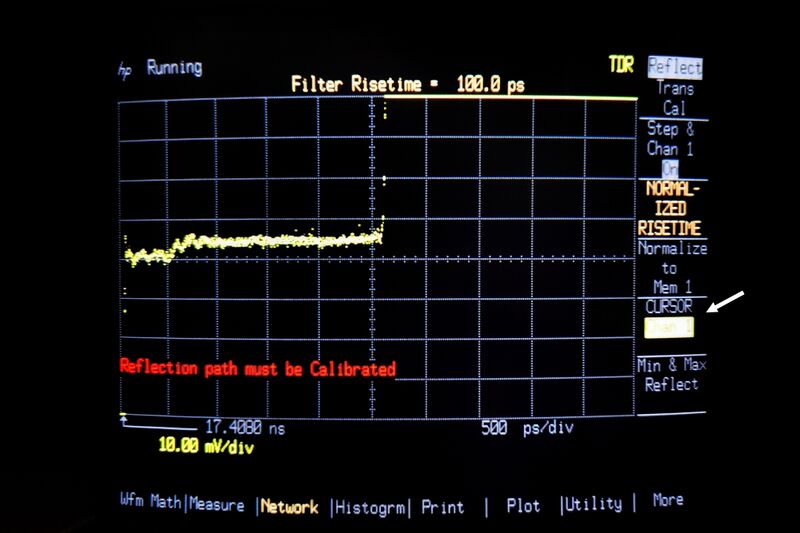Click the 500 ps/div timebase readout

pyautogui.click(x=527, y=428)
